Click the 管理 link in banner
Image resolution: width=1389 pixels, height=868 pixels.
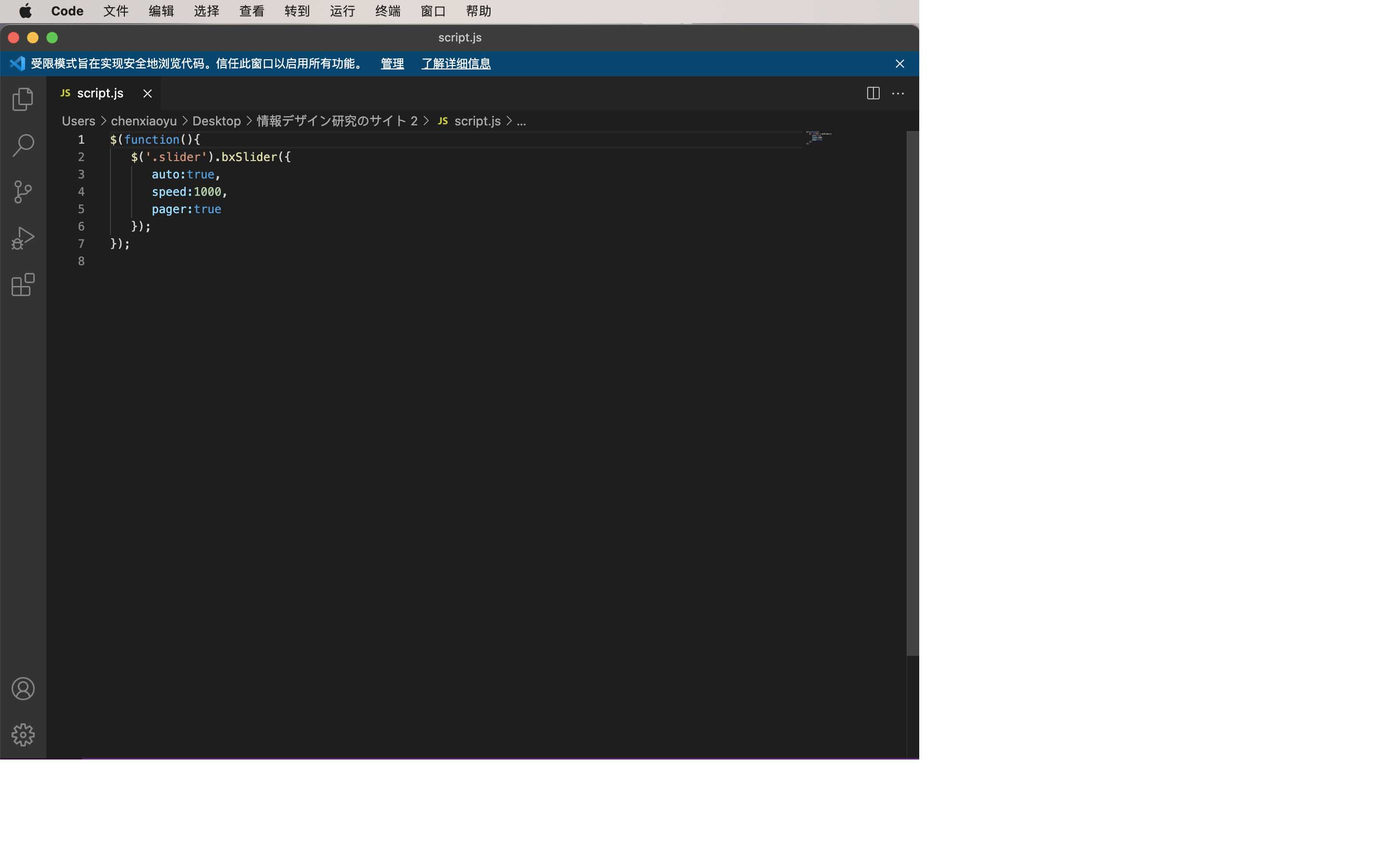click(x=392, y=64)
